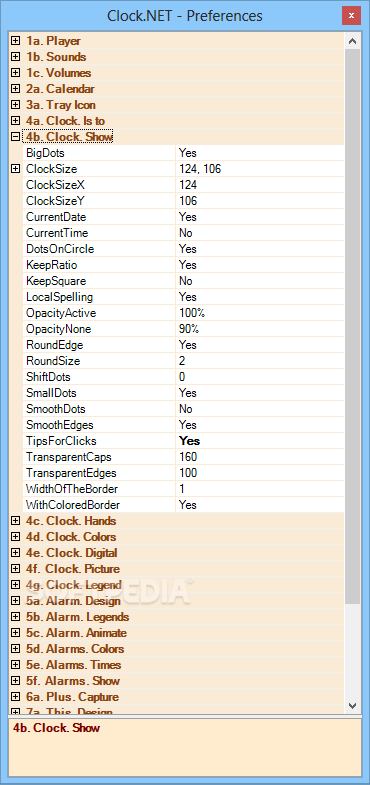Select the KeepSquare property label
Viewport: 370px width, 785px height.
56,281
